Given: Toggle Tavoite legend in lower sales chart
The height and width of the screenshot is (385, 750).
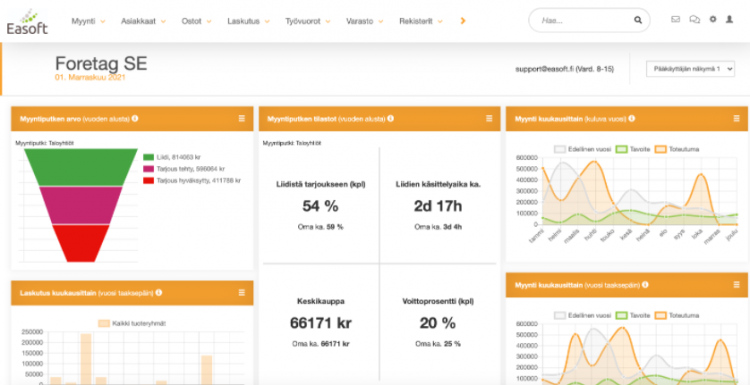Looking at the screenshot, I should tap(633, 315).
